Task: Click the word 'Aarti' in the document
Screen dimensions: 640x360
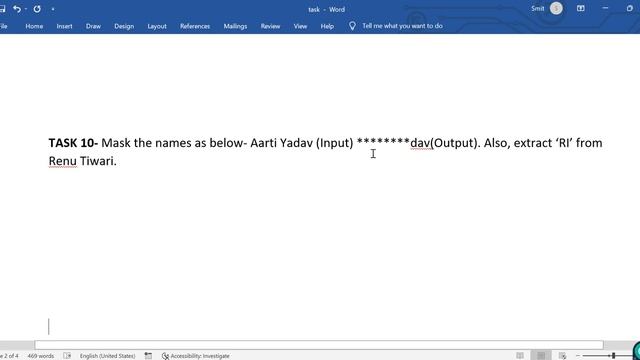Action: 263,143
